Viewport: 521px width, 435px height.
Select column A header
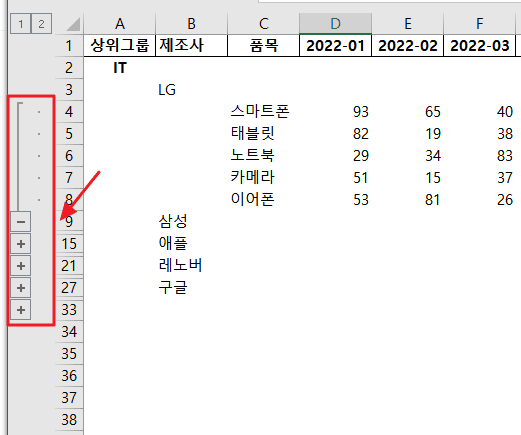click(x=120, y=24)
